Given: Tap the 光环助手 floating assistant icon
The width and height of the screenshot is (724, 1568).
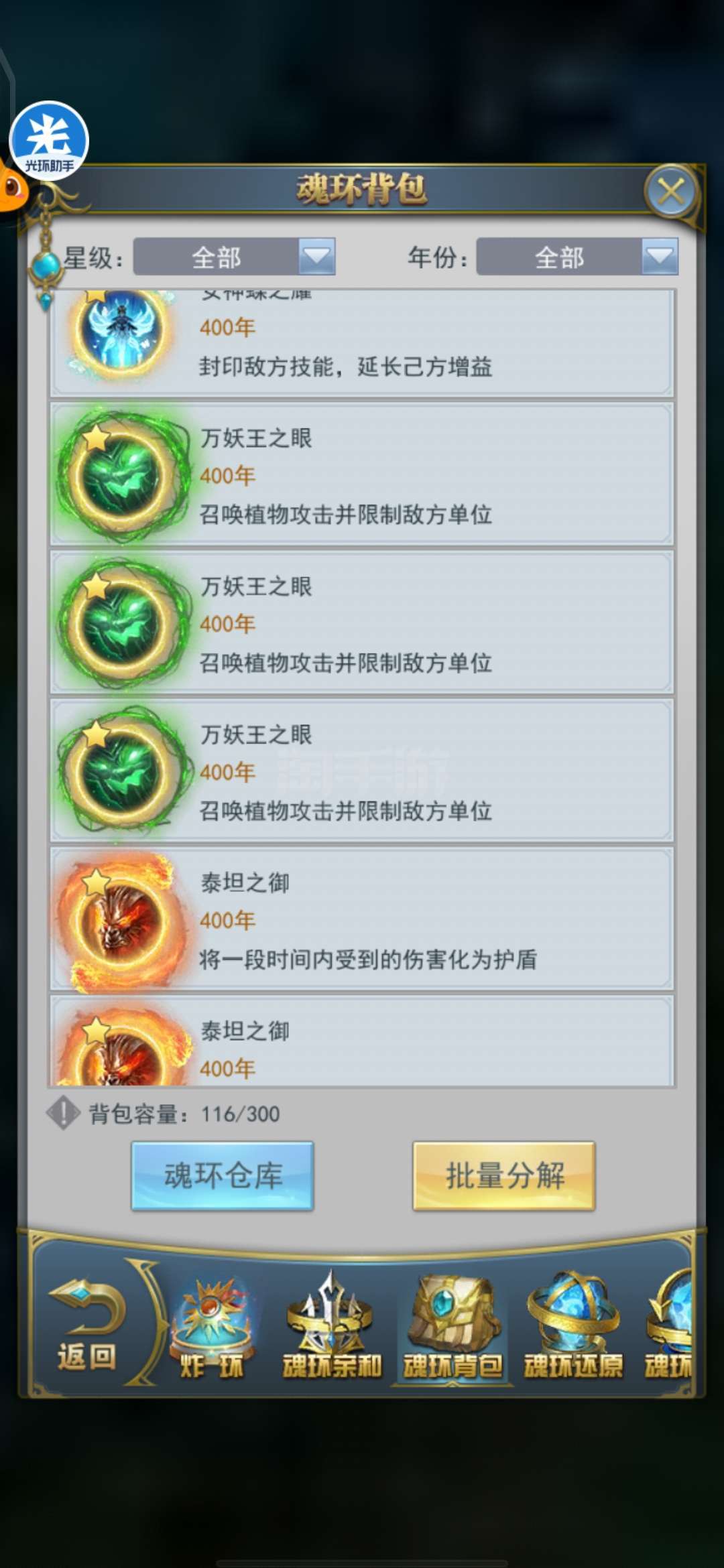Looking at the screenshot, I should pos(48,139).
